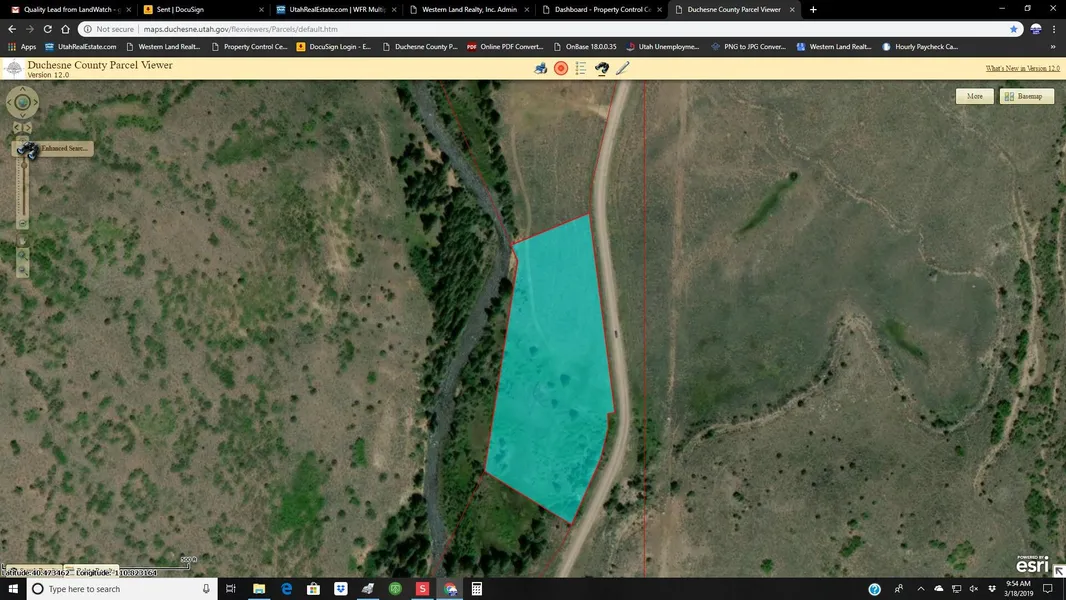The image size is (1066, 600).
Task: Open the legend list icon
Action: click(x=581, y=68)
